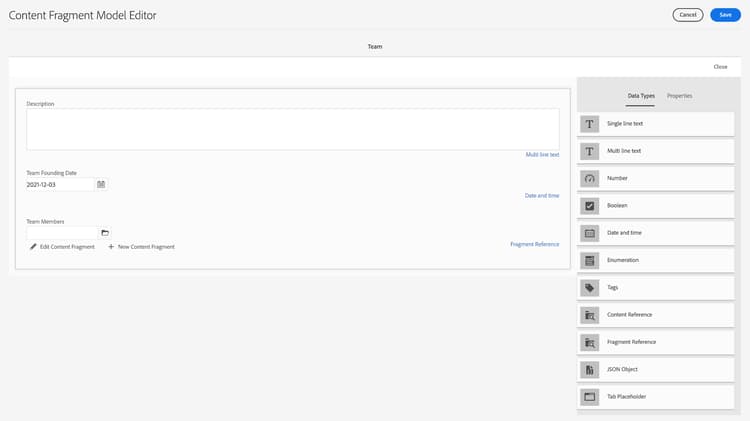Click the 'Multi line text' label in Data Types

pos(624,151)
